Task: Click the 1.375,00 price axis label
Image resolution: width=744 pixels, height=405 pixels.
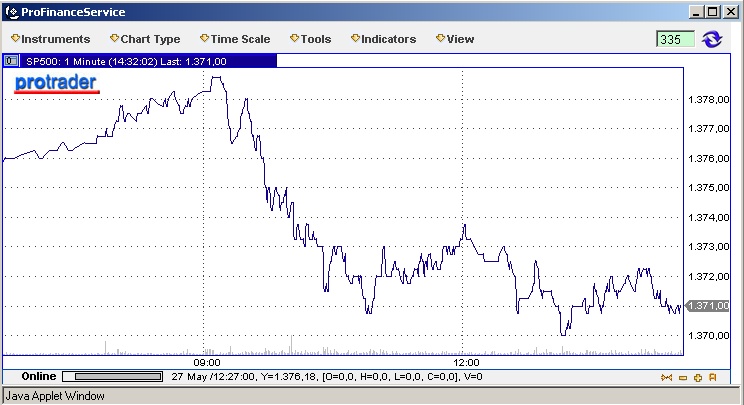Action: tap(708, 188)
